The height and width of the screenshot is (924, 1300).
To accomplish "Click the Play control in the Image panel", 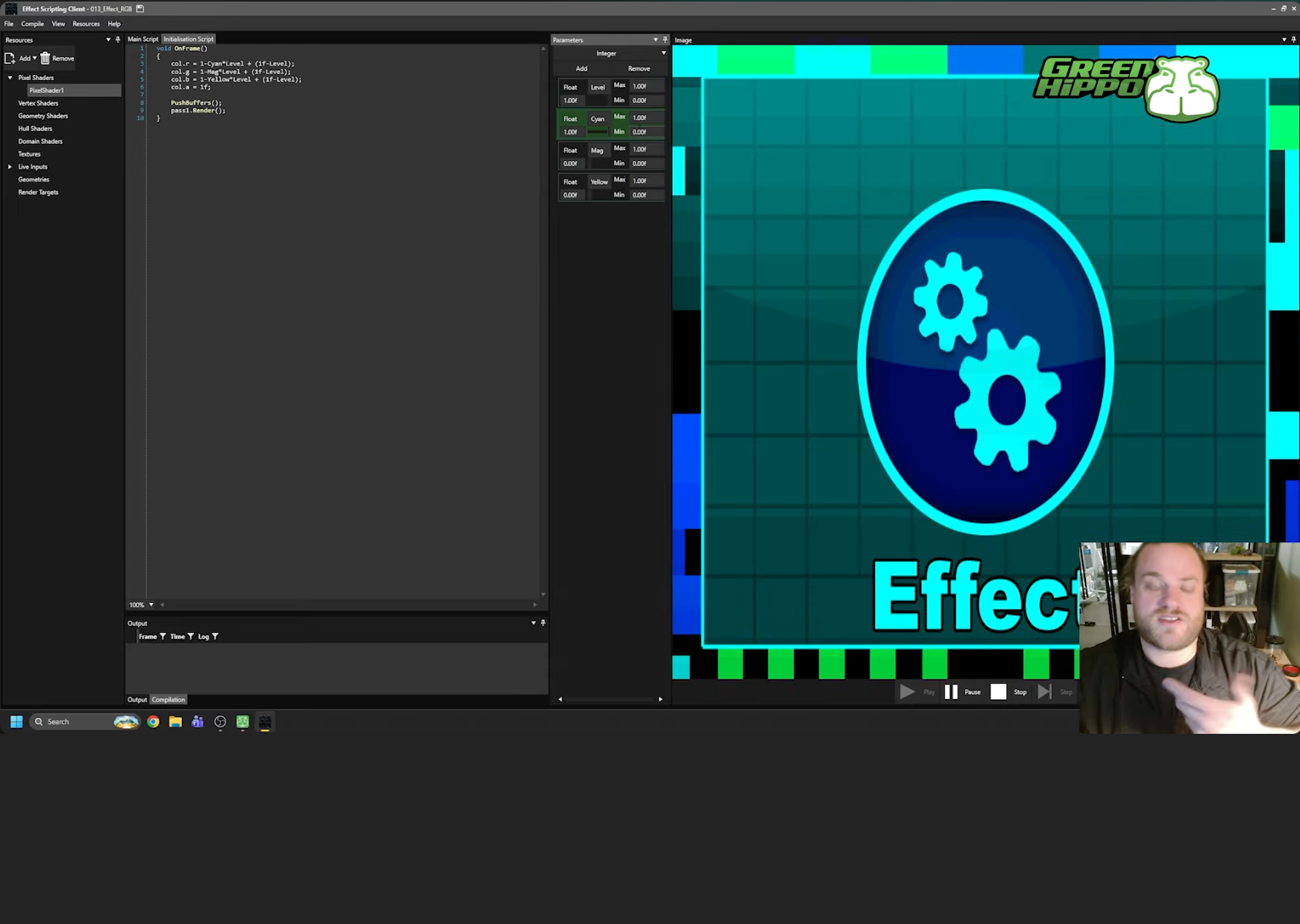I will pos(907,691).
